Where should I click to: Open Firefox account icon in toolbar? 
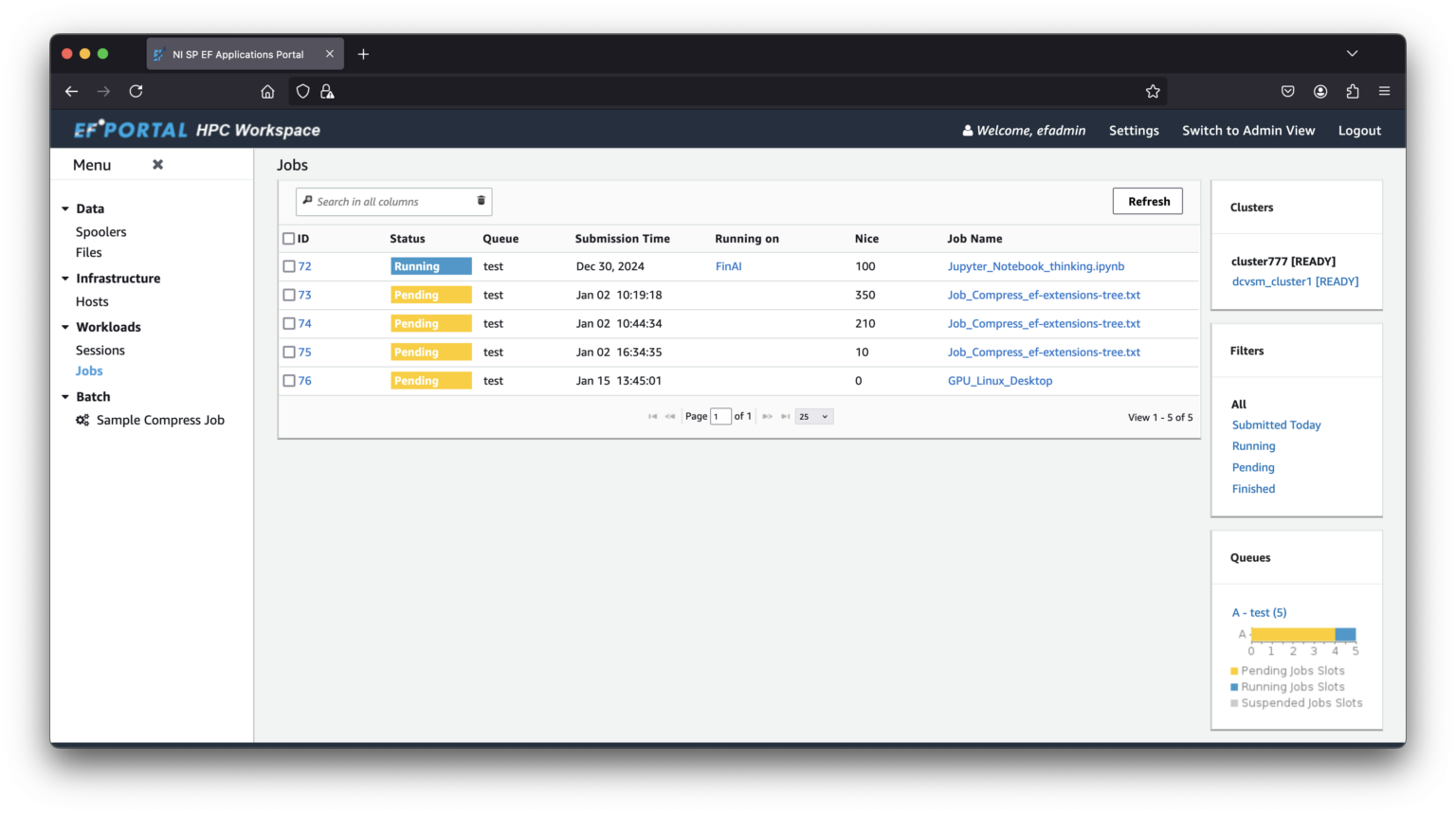click(x=1320, y=91)
